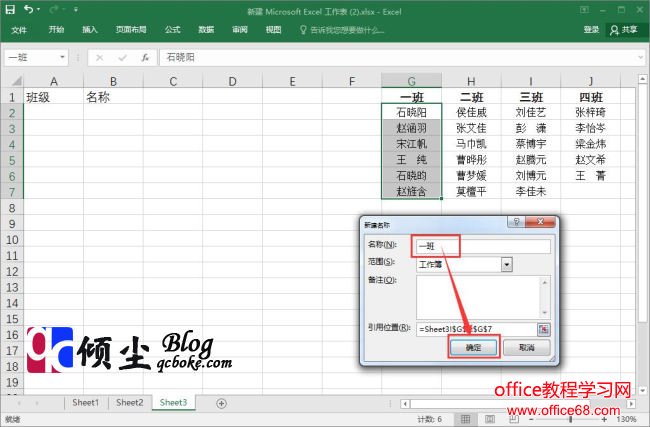The image size is (650, 427).
Task: Click the 二班 header cell
Action: pyautogui.click(x=471, y=97)
